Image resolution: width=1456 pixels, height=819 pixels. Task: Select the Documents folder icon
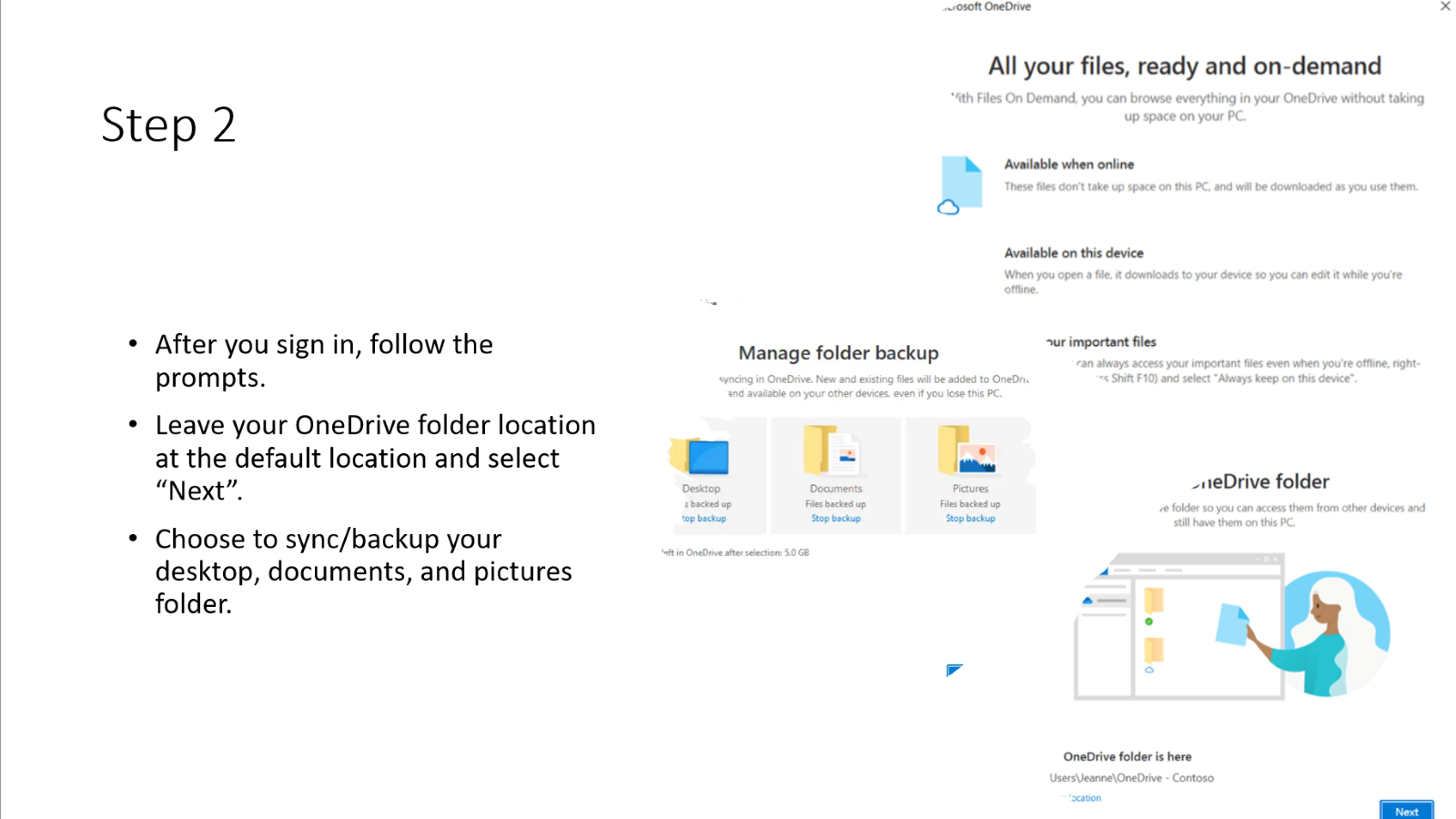click(x=832, y=450)
